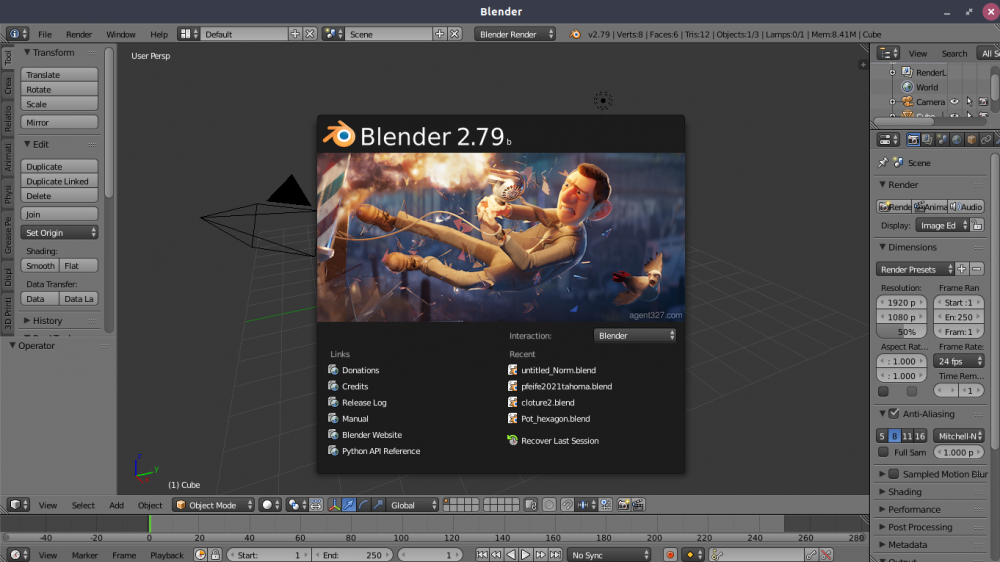
Task: Toggle Camera visibility eye in outliner
Action: point(955,102)
